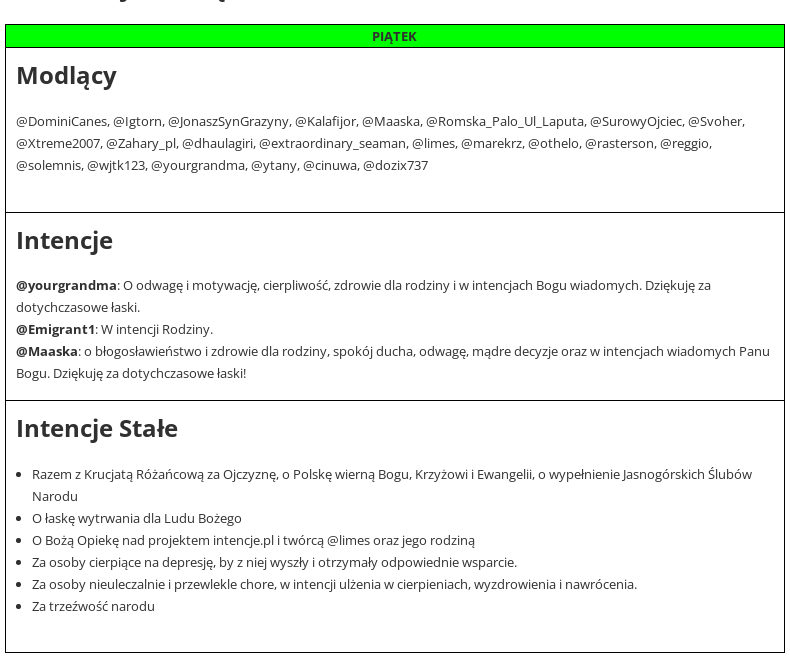790x658 pixels.
Task: Click the @Kalafijor mention
Action: coord(325,121)
